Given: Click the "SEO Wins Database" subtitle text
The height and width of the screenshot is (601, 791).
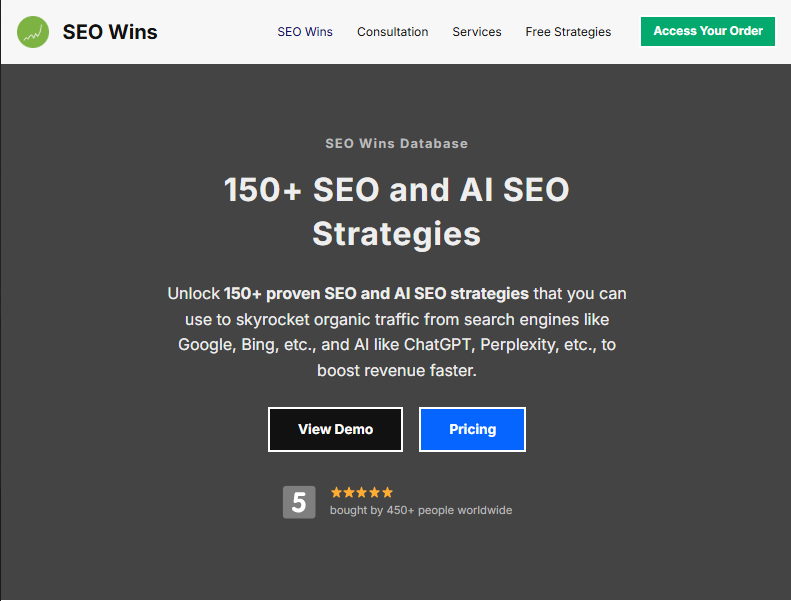Looking at the screenshot, I should (x=396, y=143).
